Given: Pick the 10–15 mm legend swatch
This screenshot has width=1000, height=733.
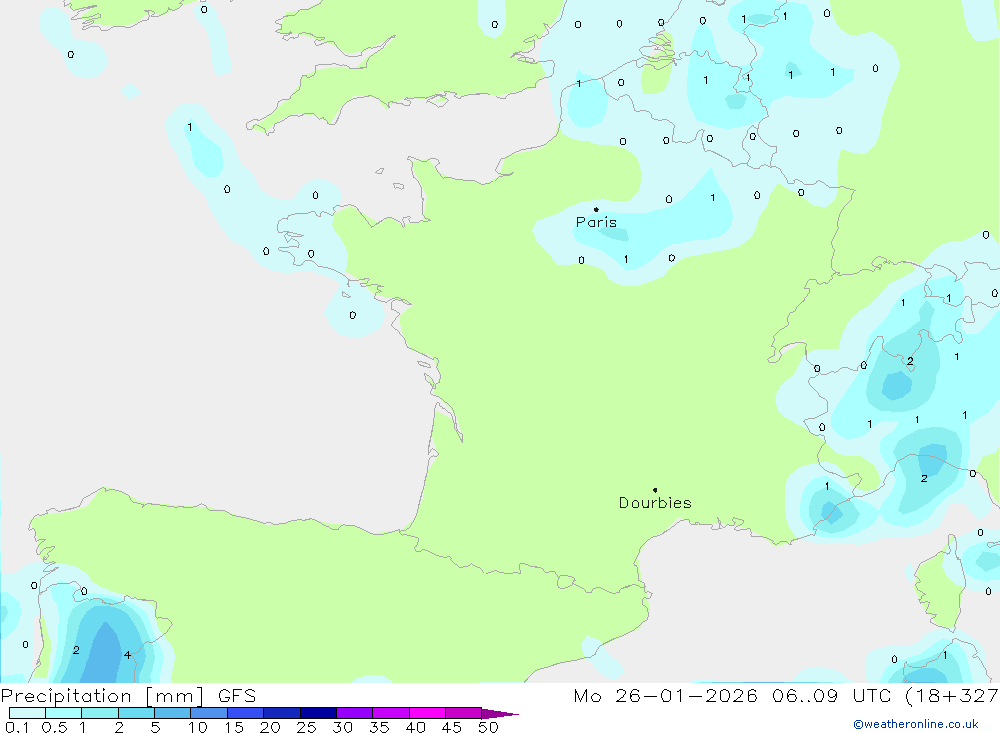Looking at the screenshot, I should 209,713.
